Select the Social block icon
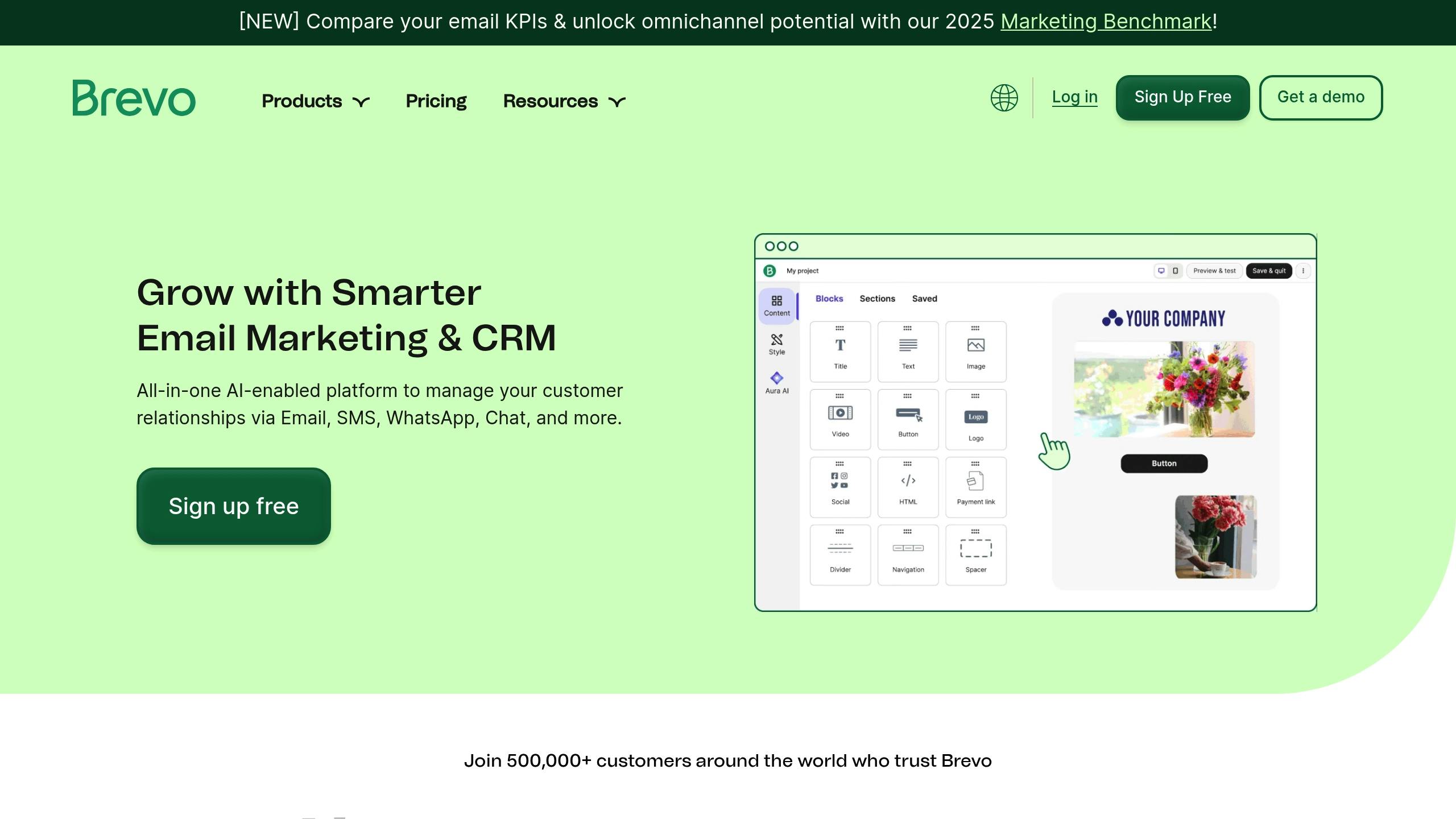The width and height of the screenshot is (1456, 819). click(x=840, y=481)
